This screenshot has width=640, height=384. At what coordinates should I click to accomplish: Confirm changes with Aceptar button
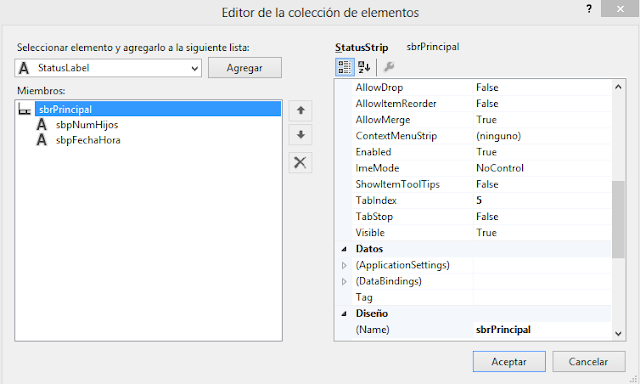coord(509,362)
